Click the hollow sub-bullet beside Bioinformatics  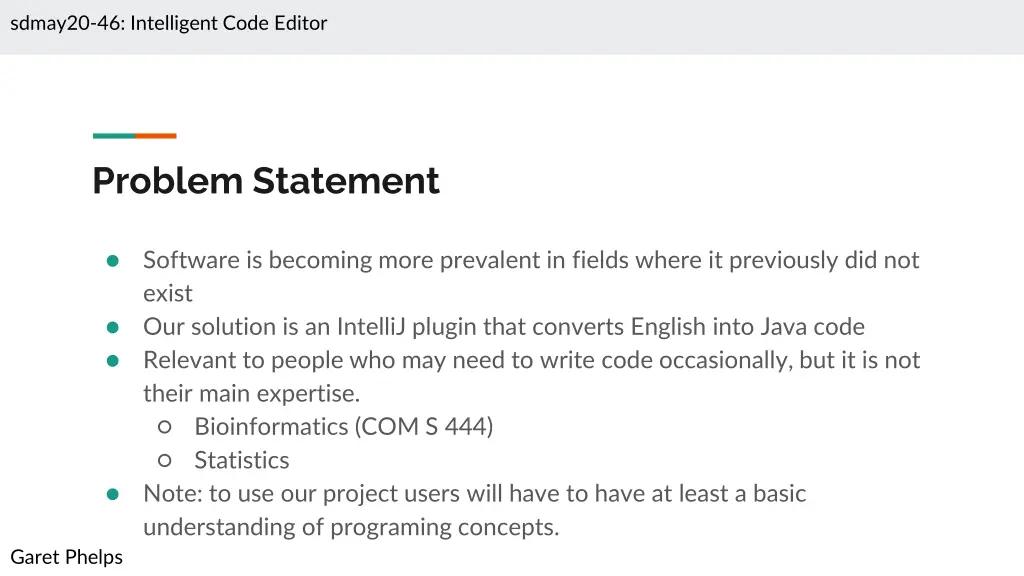point(165,427)
